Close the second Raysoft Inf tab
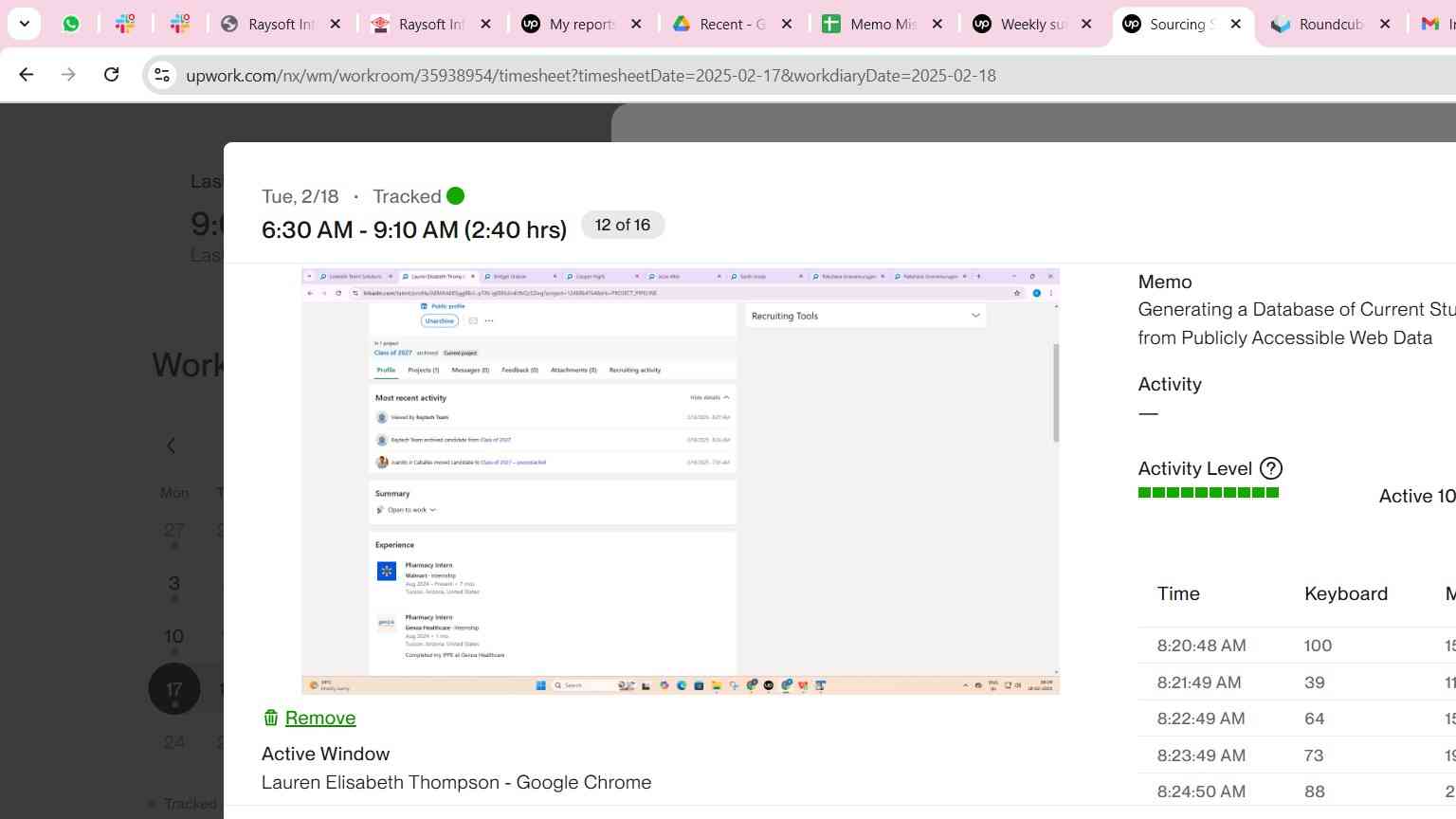The height and width of the screenshot is (819, 1456). pyautogui.click(x=485, y=24)
